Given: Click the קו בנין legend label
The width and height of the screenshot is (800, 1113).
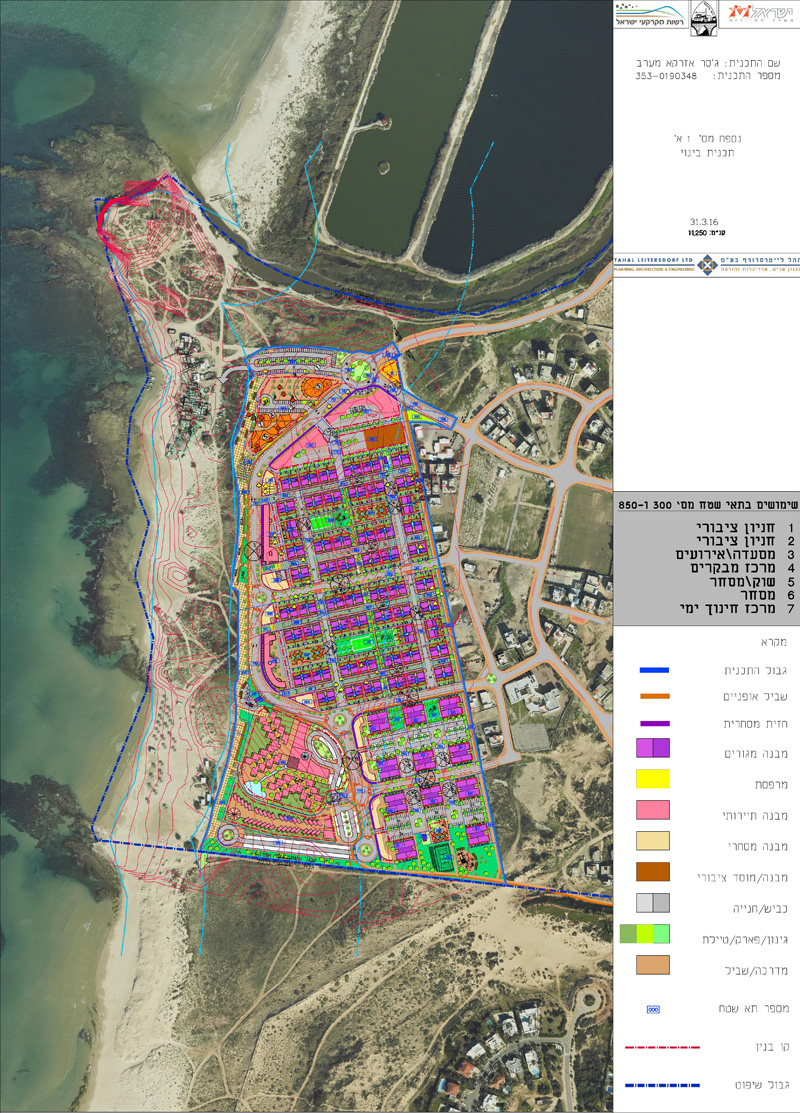Looking at the screenshot, I should [x=772, y=1047].
